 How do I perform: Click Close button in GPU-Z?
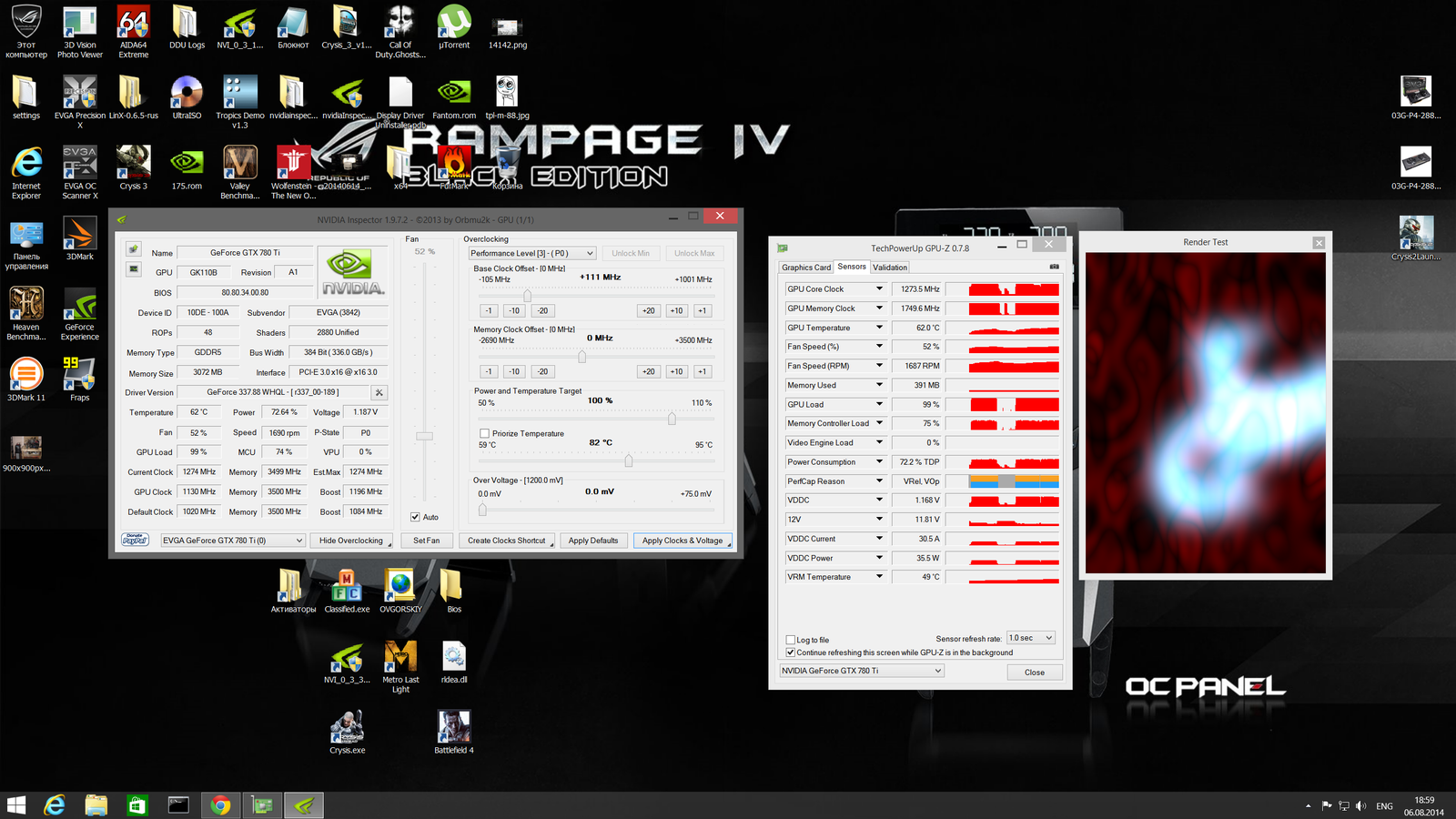tap(1035, 672)
